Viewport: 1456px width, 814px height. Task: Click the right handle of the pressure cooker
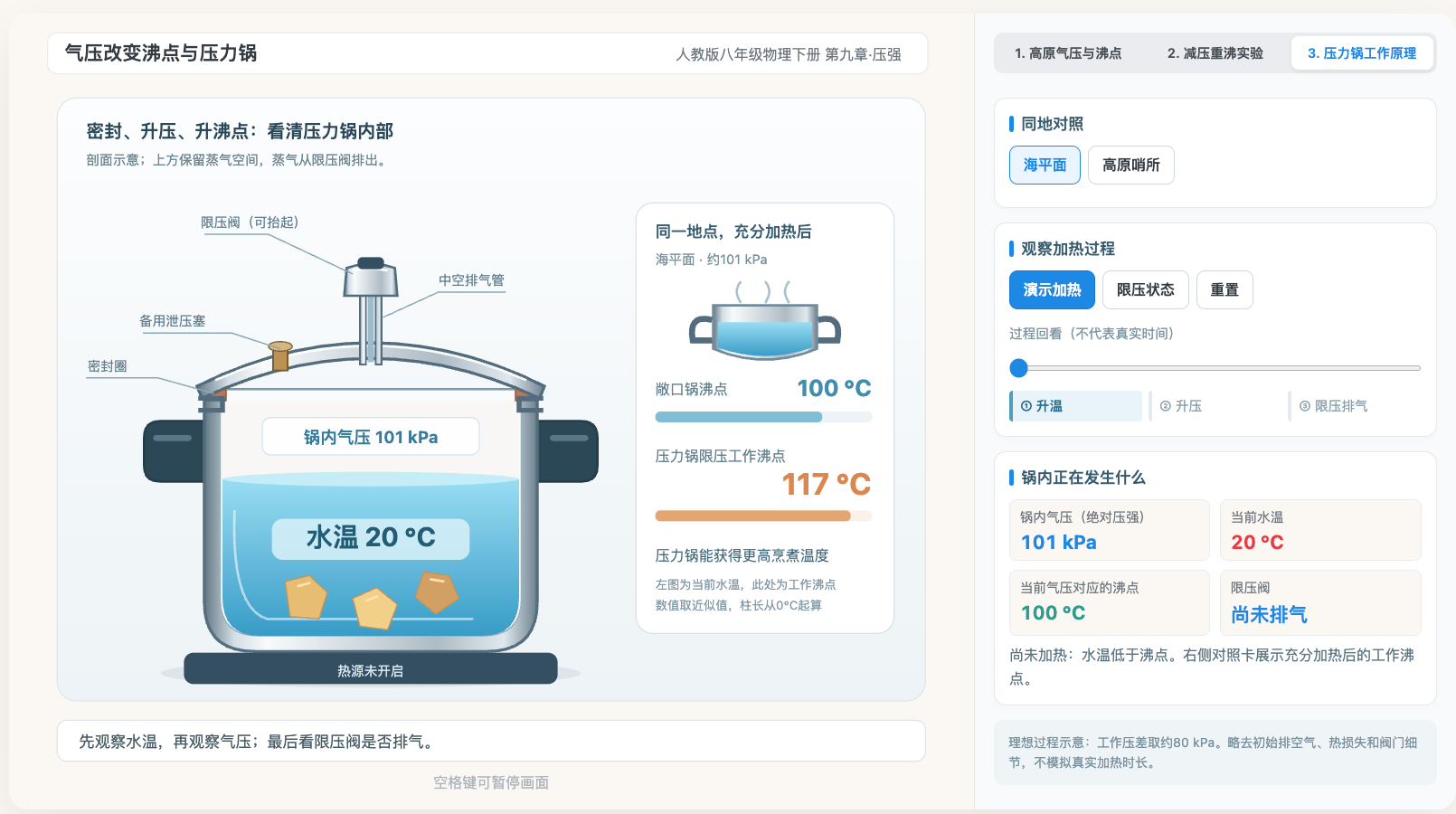[x=569, y=450]
